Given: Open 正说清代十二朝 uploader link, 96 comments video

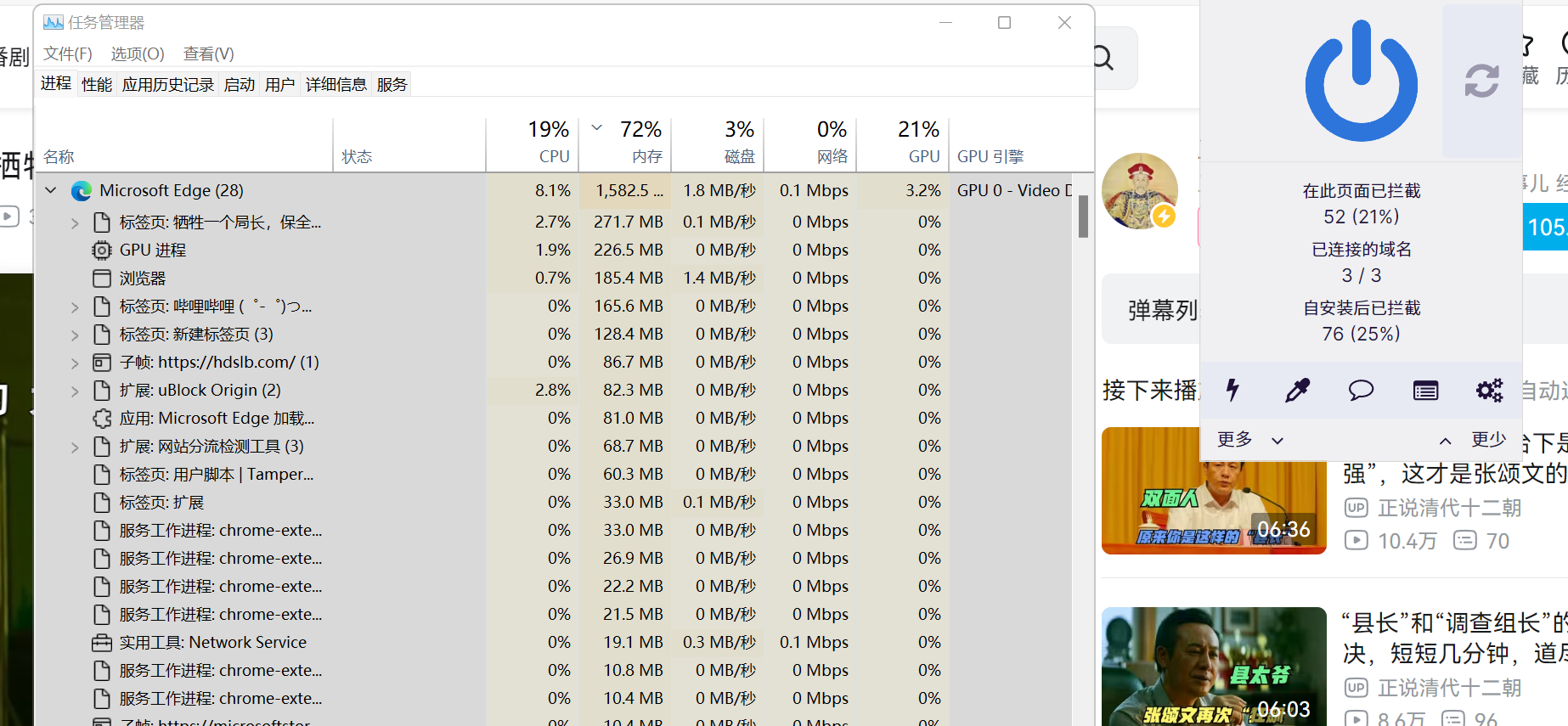Looking at the screenshot, I should pos(1448,688).
